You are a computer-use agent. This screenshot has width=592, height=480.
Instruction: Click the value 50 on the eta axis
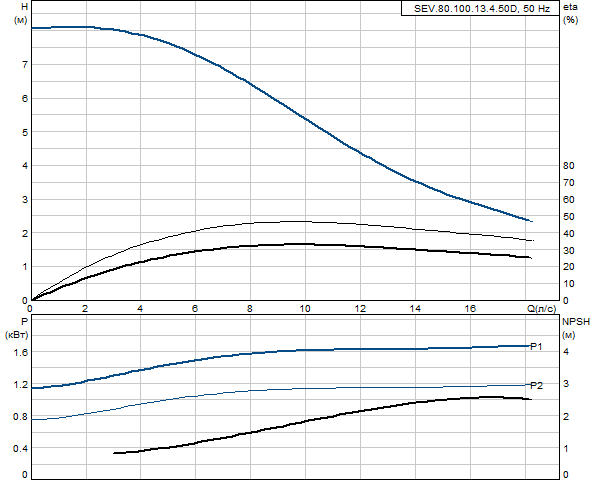coord(568,216)
